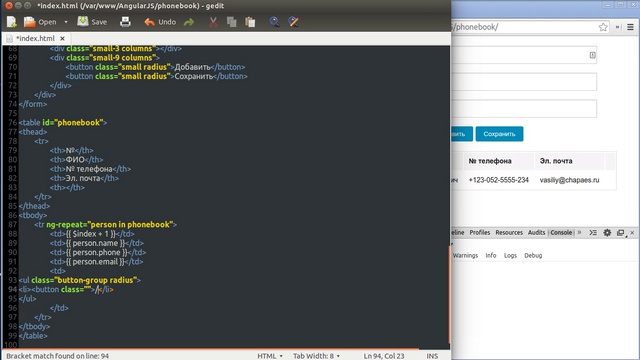Filter console by Info
640x360 pixels.
coord(491,256)
